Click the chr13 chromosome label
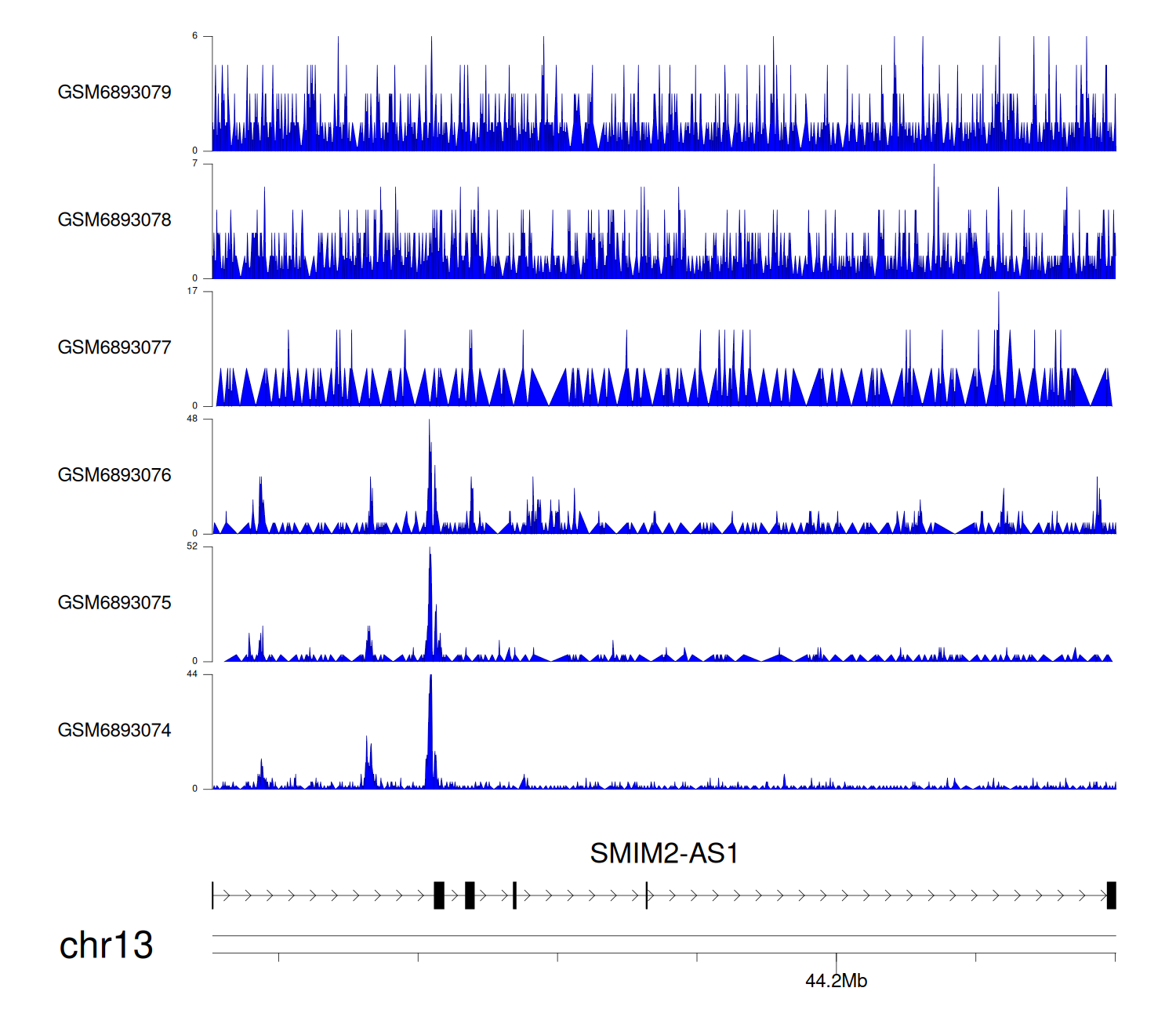The height and width of the screenshot is (1035, 1176). [x=106, y=946]
